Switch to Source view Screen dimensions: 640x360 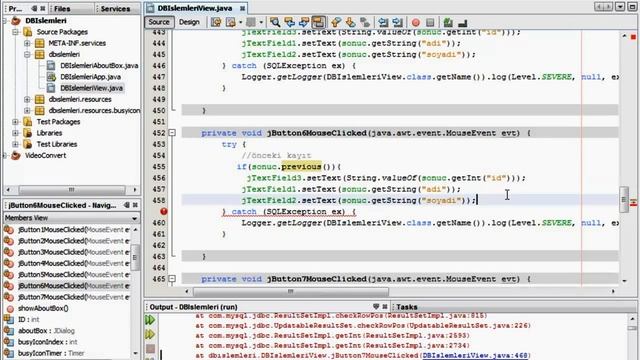(x=159, y=22)
